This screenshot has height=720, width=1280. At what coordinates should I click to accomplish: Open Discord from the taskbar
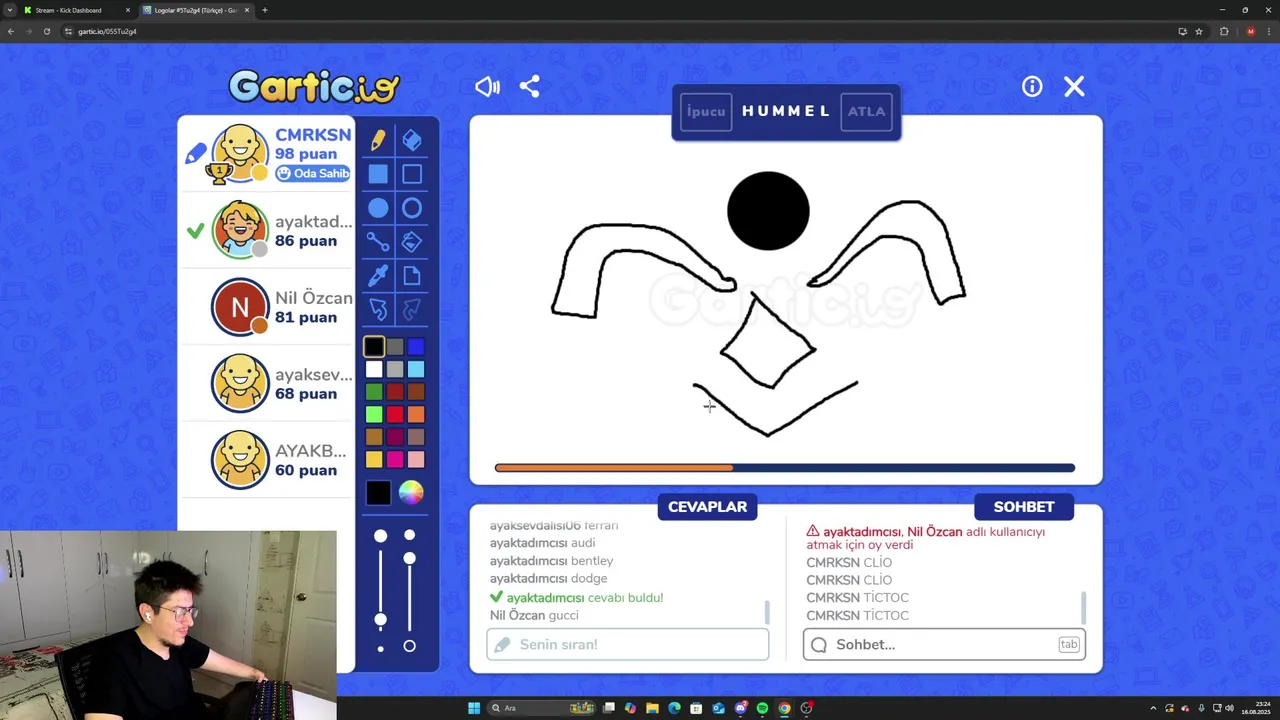click(740, 708)
